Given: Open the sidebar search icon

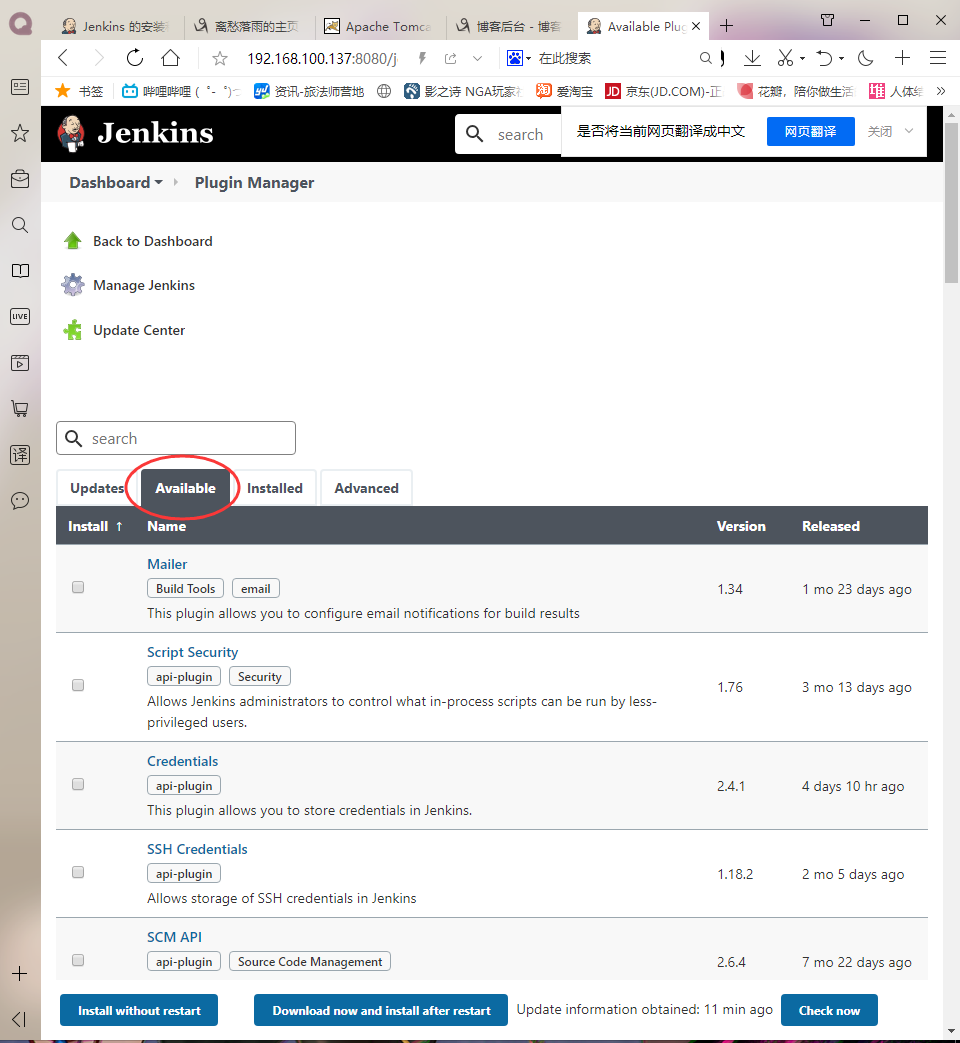Looking at the screenshot, I should point(20,225).
